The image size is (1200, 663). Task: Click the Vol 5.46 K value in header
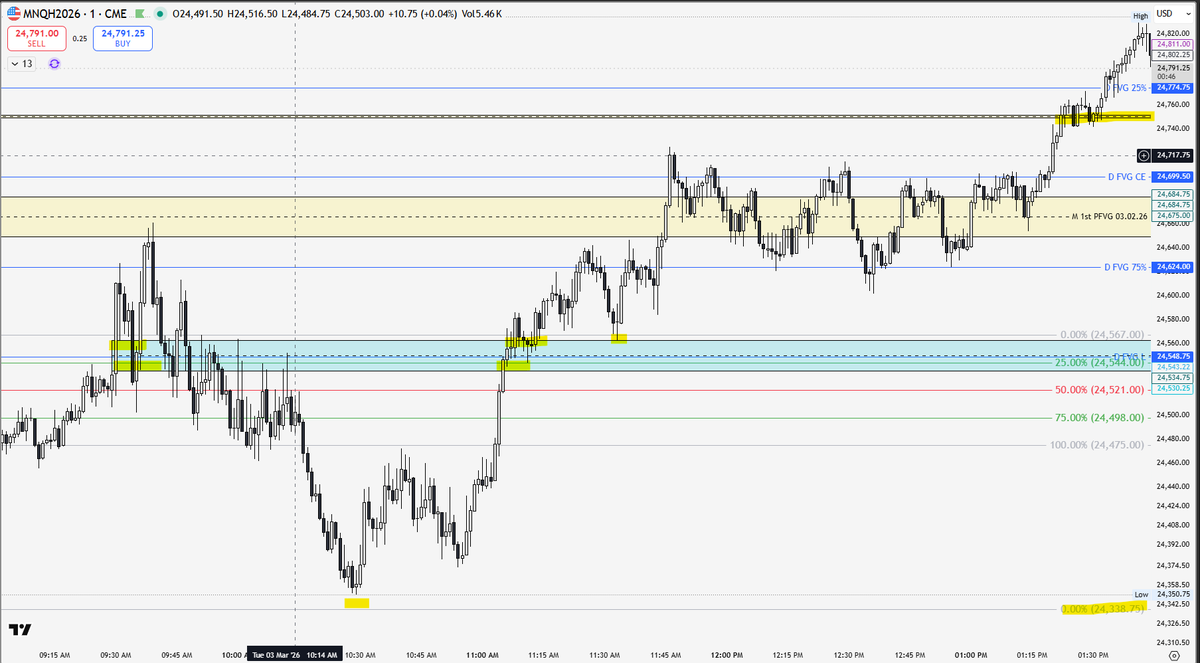tap(482, 14)
